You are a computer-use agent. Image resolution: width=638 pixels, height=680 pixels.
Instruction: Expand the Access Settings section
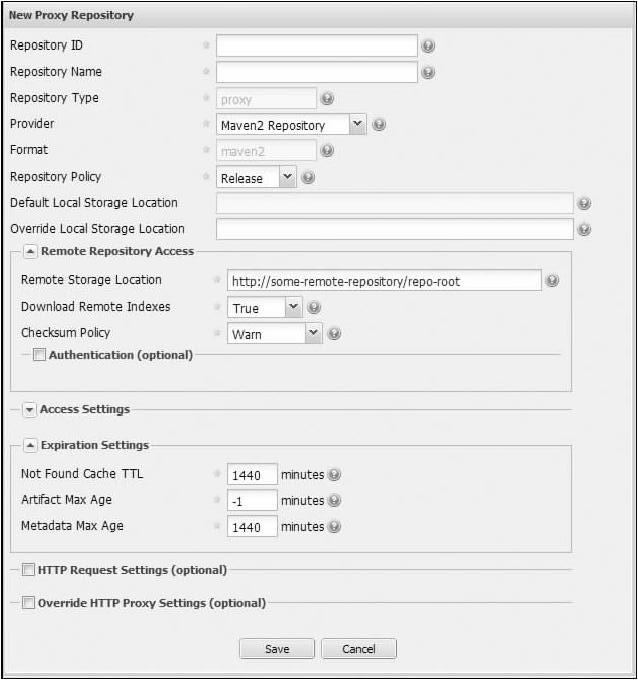coord(29,409)
